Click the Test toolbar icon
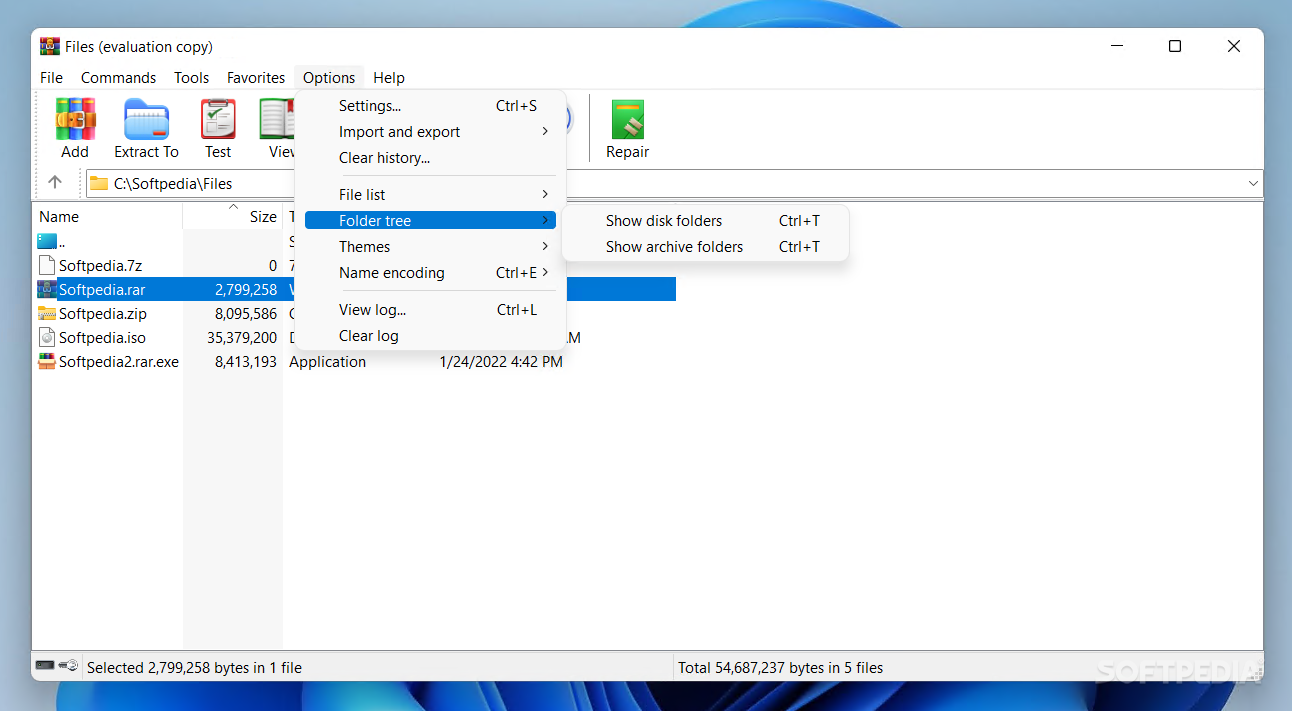The height and width of the screenshot is (711, 1292). click(218, 119)
